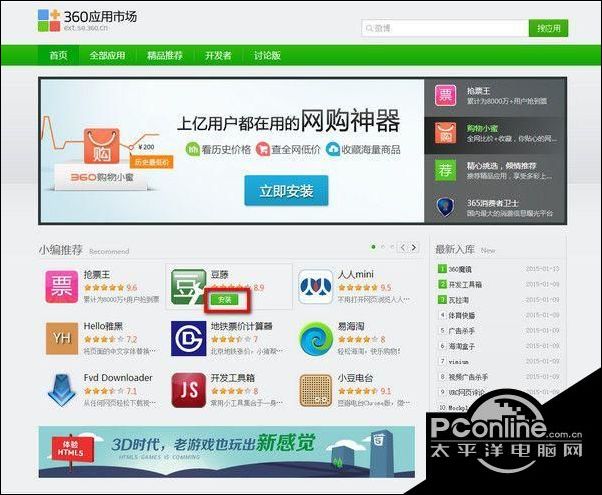Go to next page of recommendations
The height and width of the screenshot is (495, 602).
click(x=413, y=247)
